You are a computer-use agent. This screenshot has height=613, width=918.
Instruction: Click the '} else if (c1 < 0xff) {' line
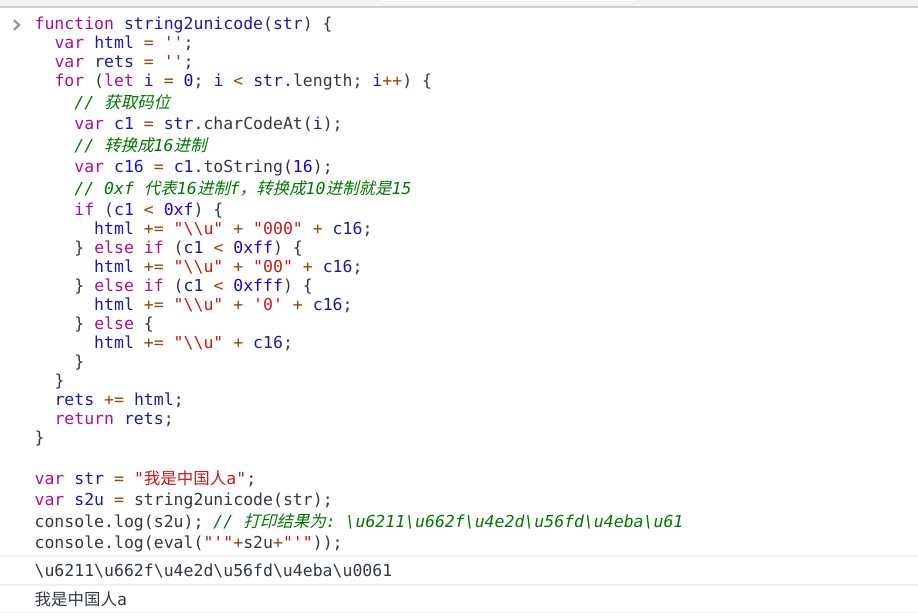[188, 247]
